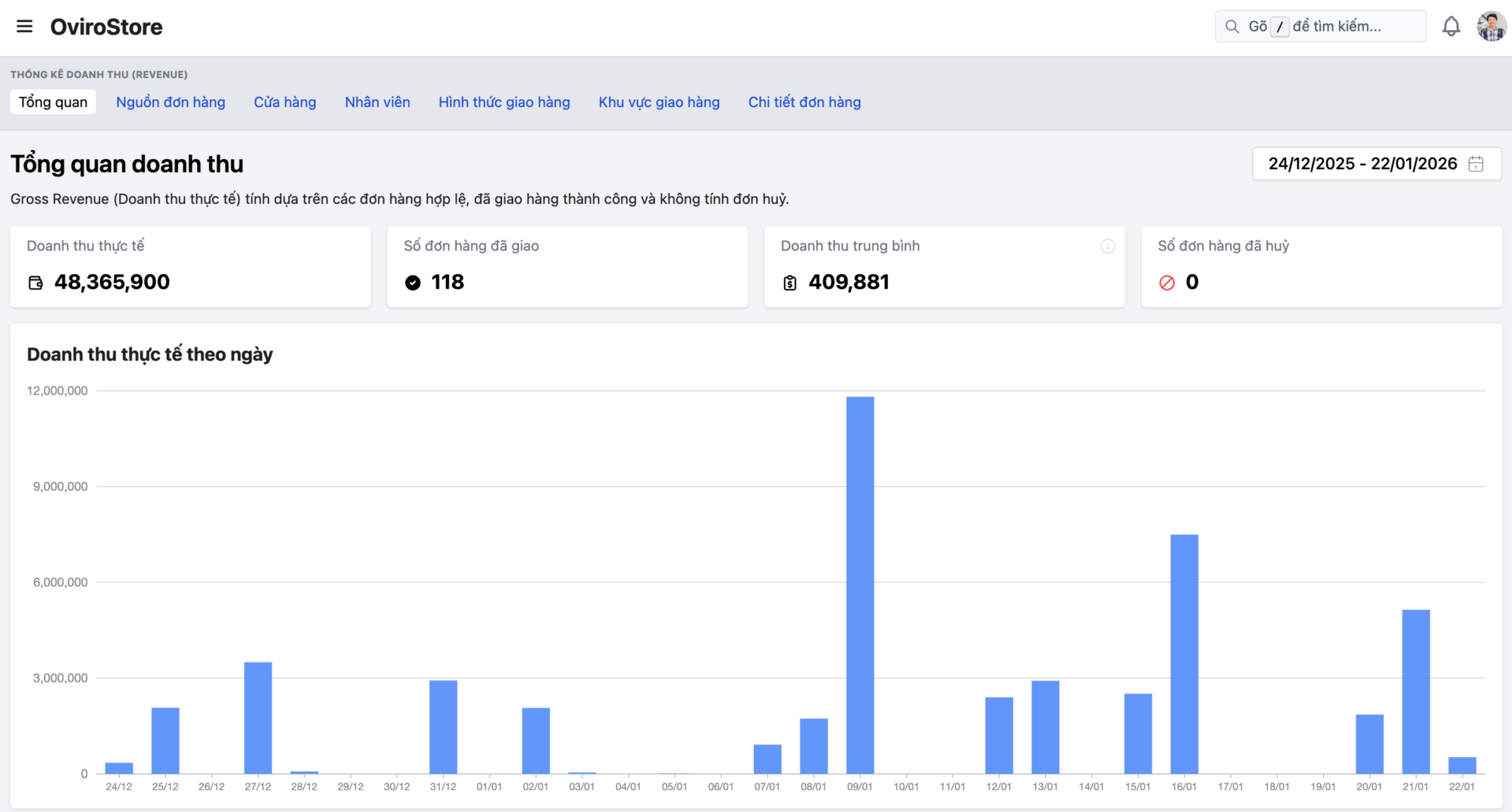Click the calendar icon in date range

pyautogui.click(x=1475, y=164)
